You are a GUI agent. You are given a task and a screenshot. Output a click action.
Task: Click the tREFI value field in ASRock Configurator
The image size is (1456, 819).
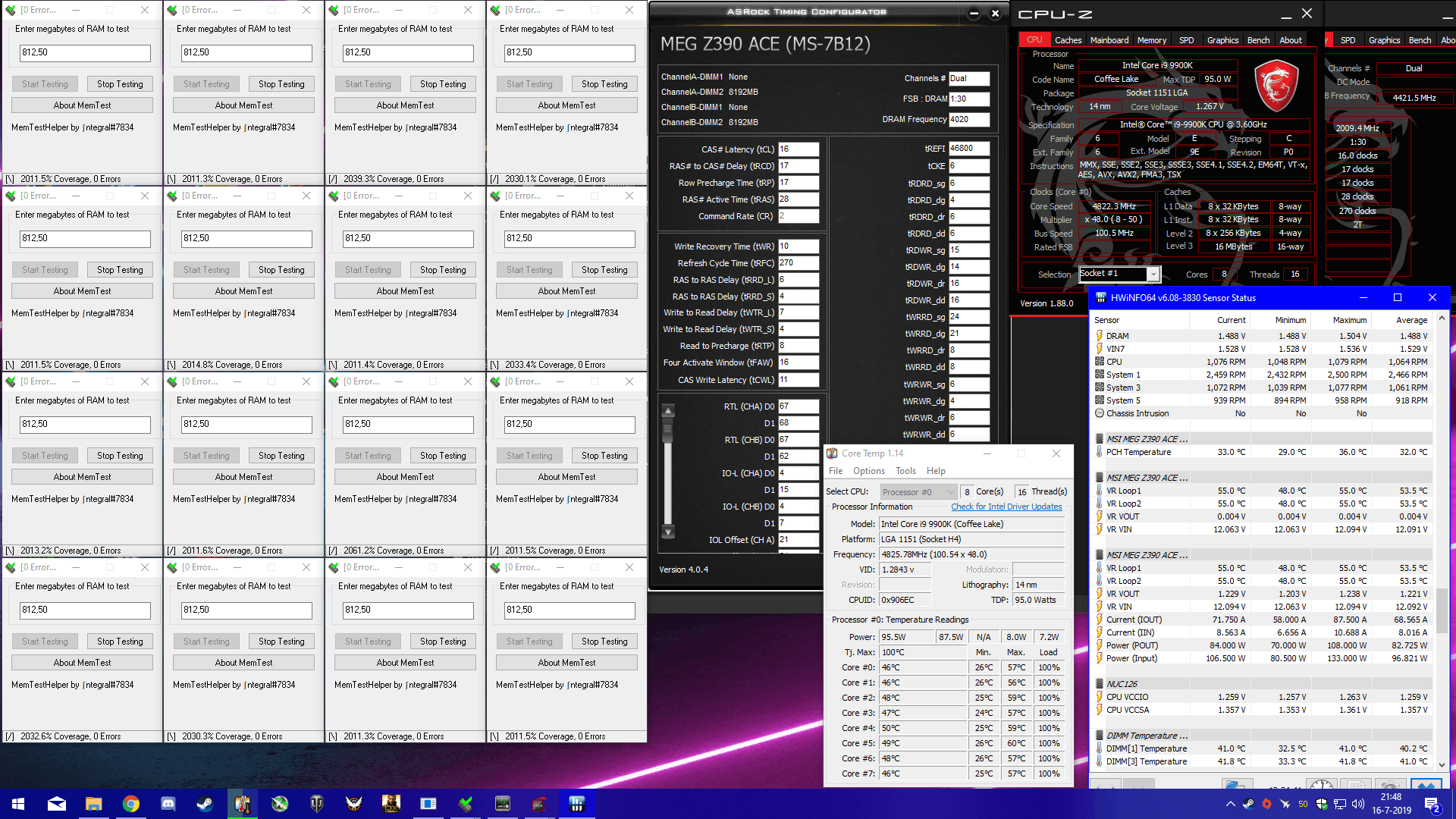(x=969, y=149)
